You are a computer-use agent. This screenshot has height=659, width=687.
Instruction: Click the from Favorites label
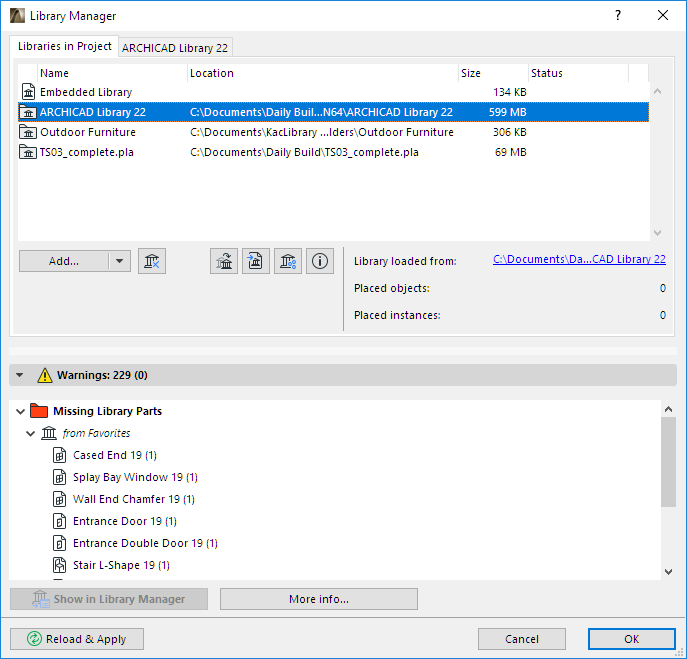pyautogui.click(x=96, y=433)
